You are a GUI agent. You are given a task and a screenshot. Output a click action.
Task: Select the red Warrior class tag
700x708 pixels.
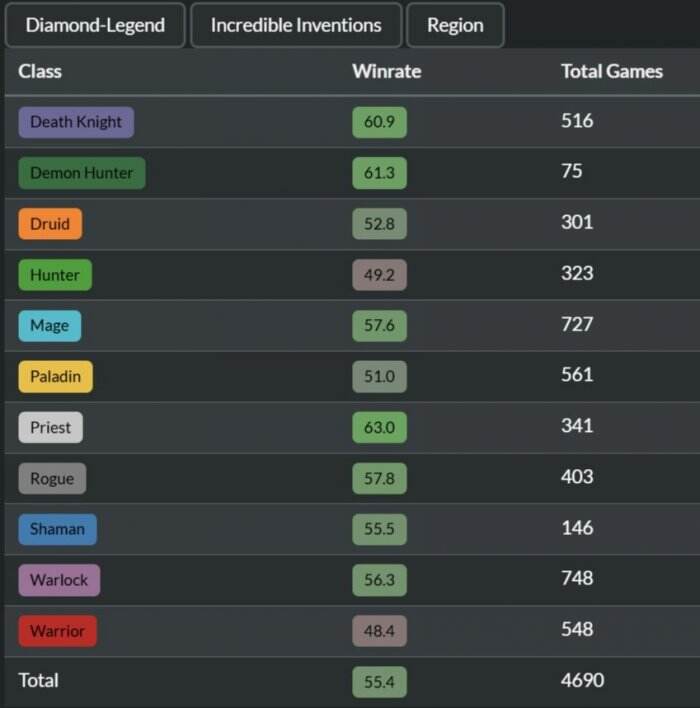pos(57,631)
